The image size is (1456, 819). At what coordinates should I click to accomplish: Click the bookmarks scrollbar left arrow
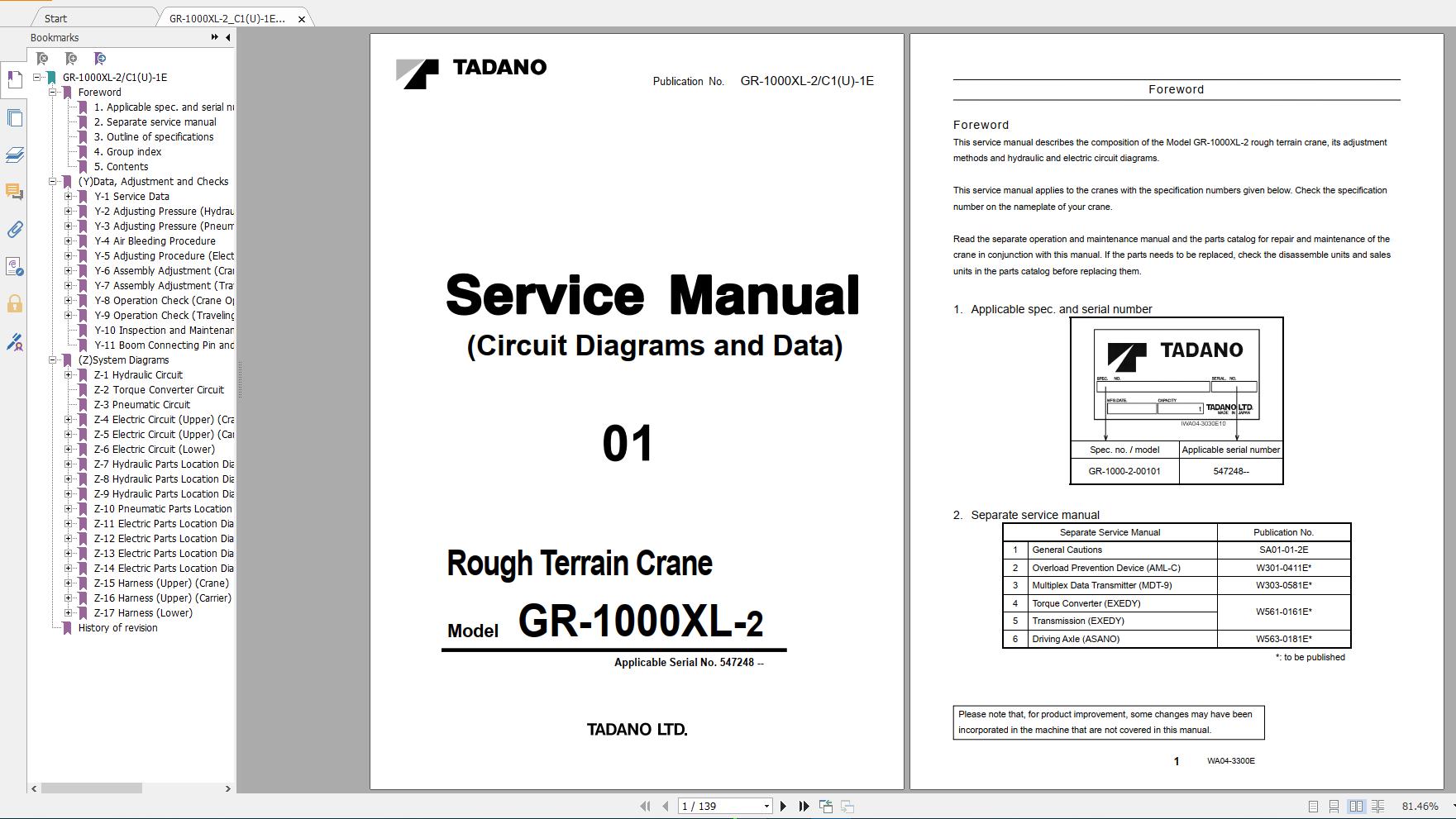coord(34,788)
